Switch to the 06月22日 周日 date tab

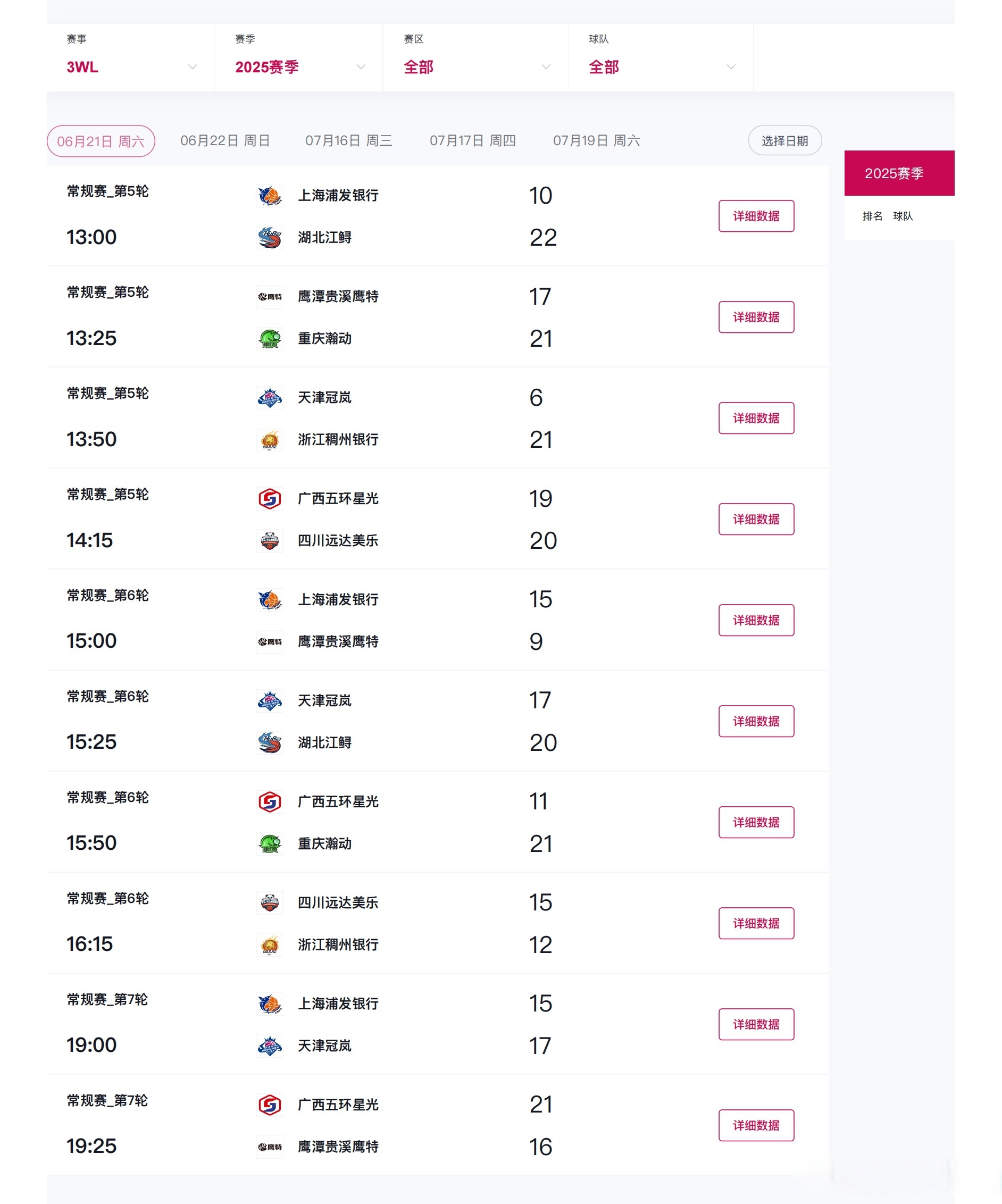[x=226, y=140]
